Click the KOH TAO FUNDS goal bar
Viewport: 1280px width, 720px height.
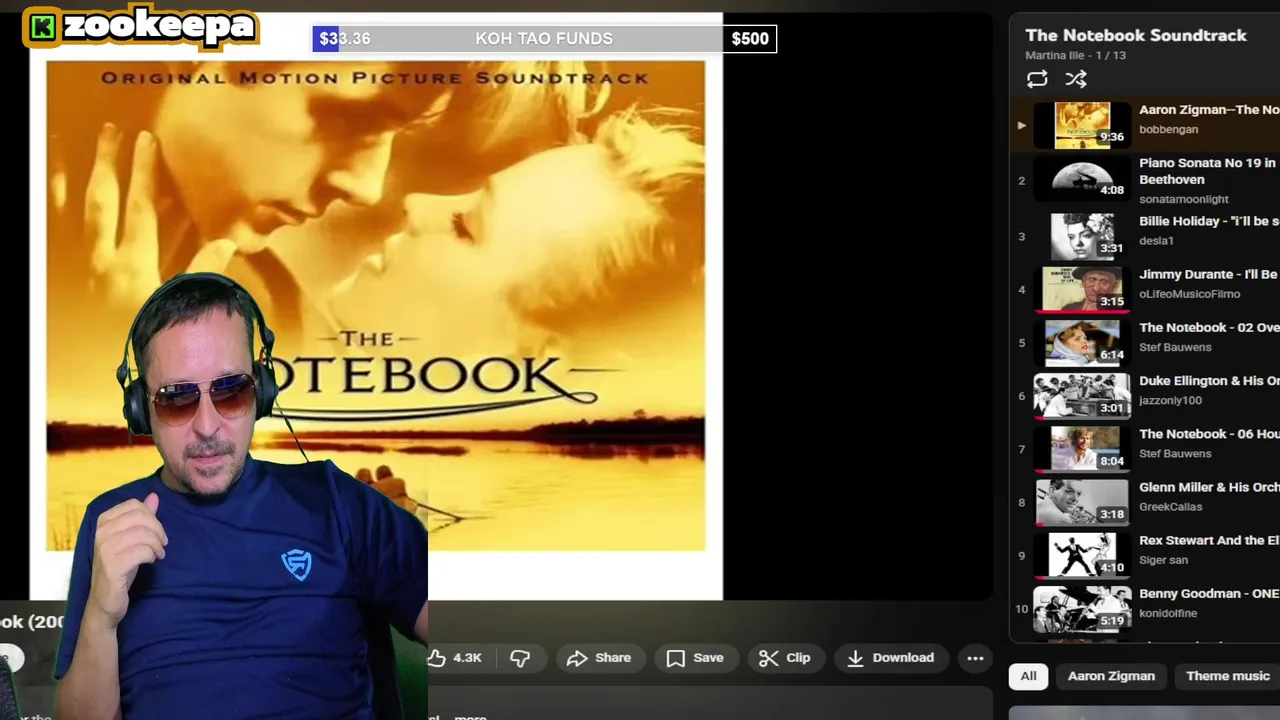coord(544,39)
